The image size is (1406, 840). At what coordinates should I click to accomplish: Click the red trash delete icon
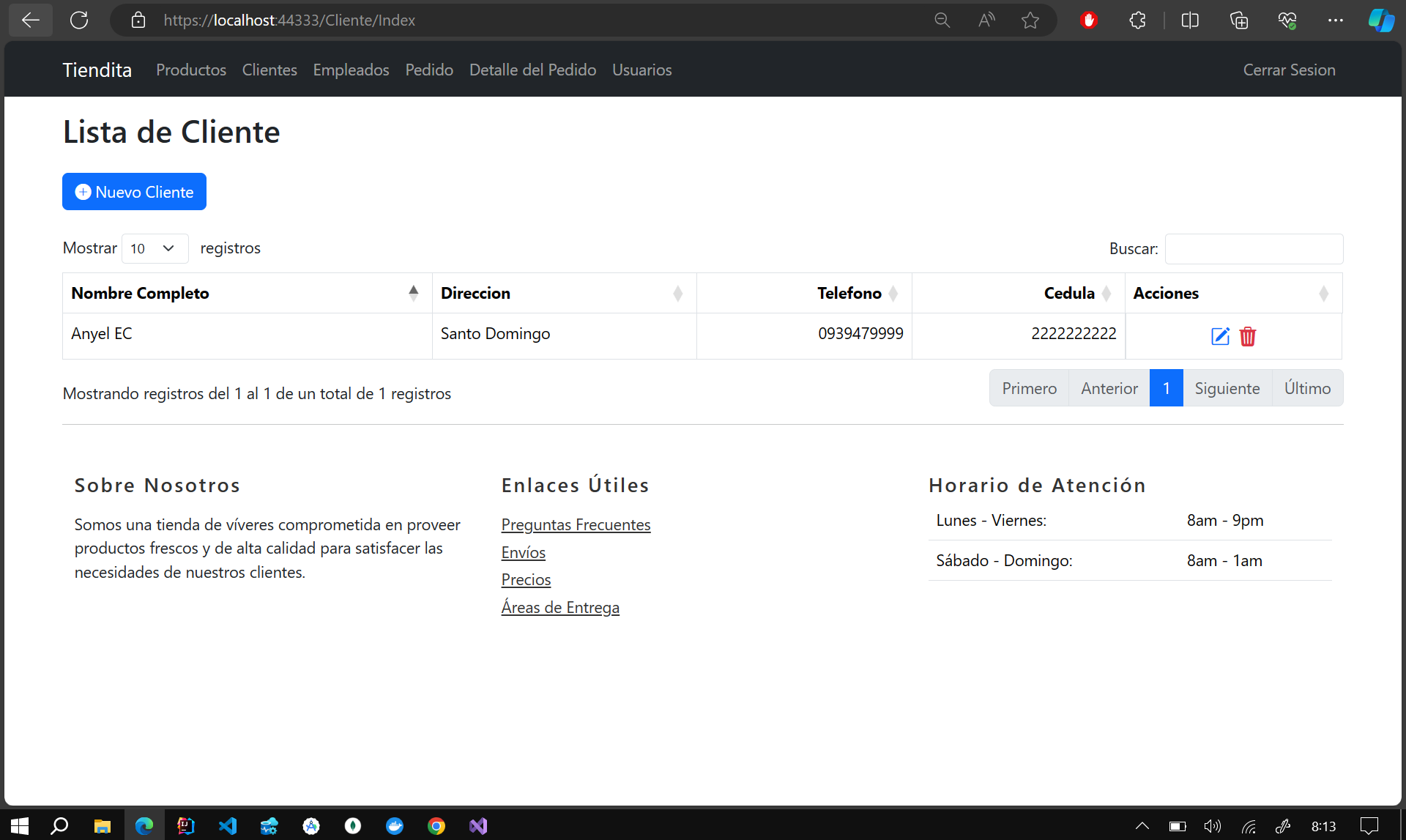point(1248,336)
